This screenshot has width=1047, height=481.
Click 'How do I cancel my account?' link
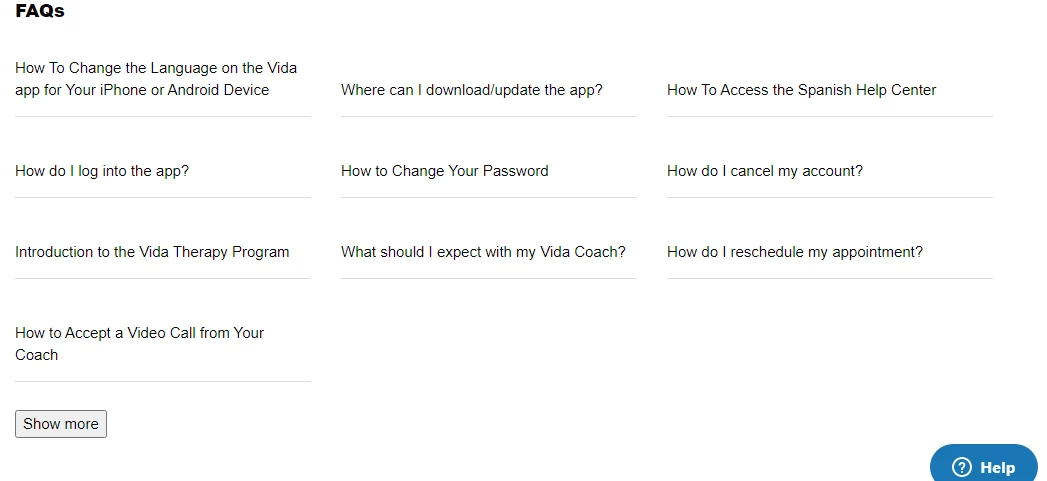[x=765, y=171]
